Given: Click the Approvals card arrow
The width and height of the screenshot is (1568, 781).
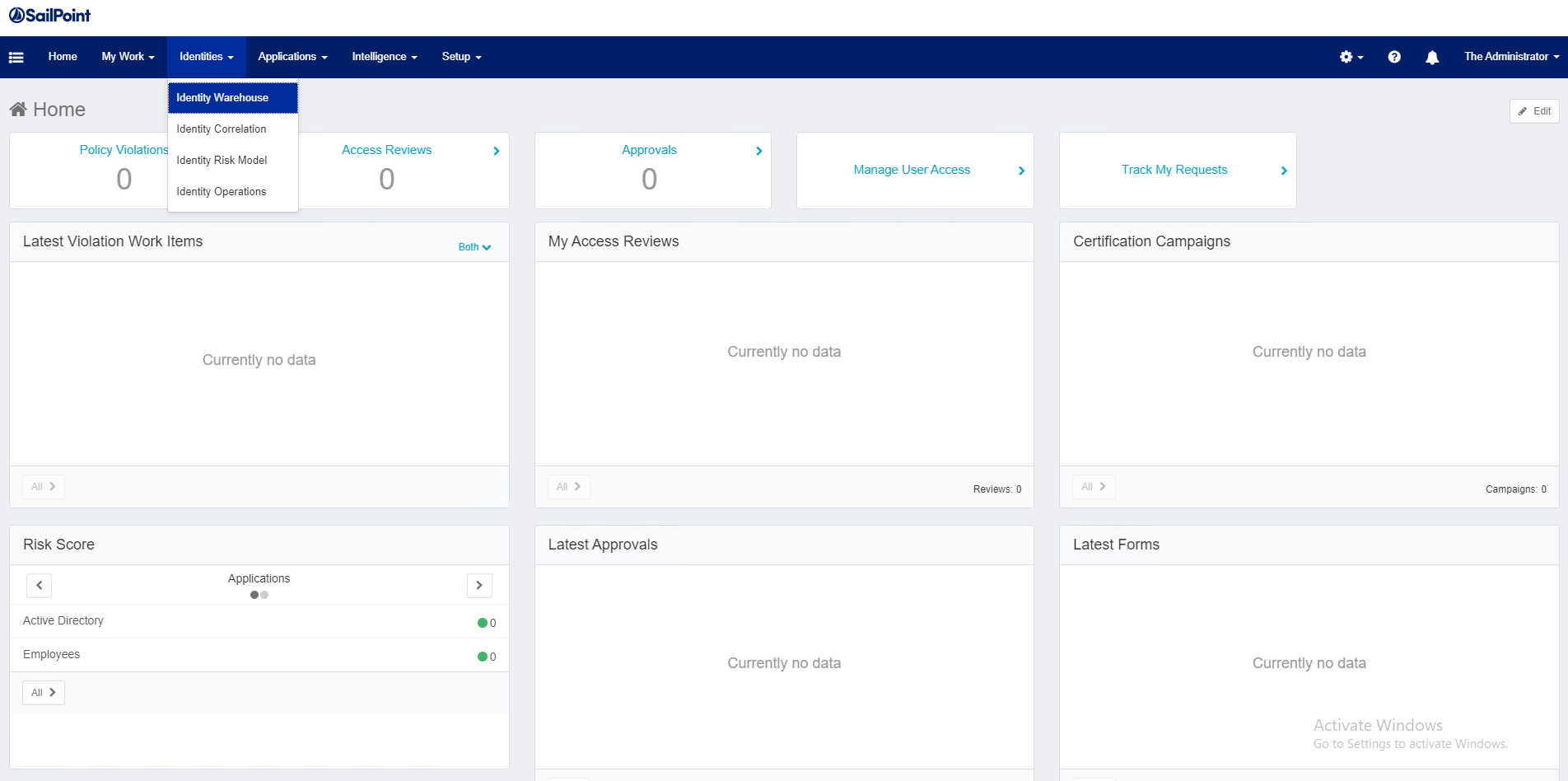Looking at the screenshot, I should (x=758, y=151).
